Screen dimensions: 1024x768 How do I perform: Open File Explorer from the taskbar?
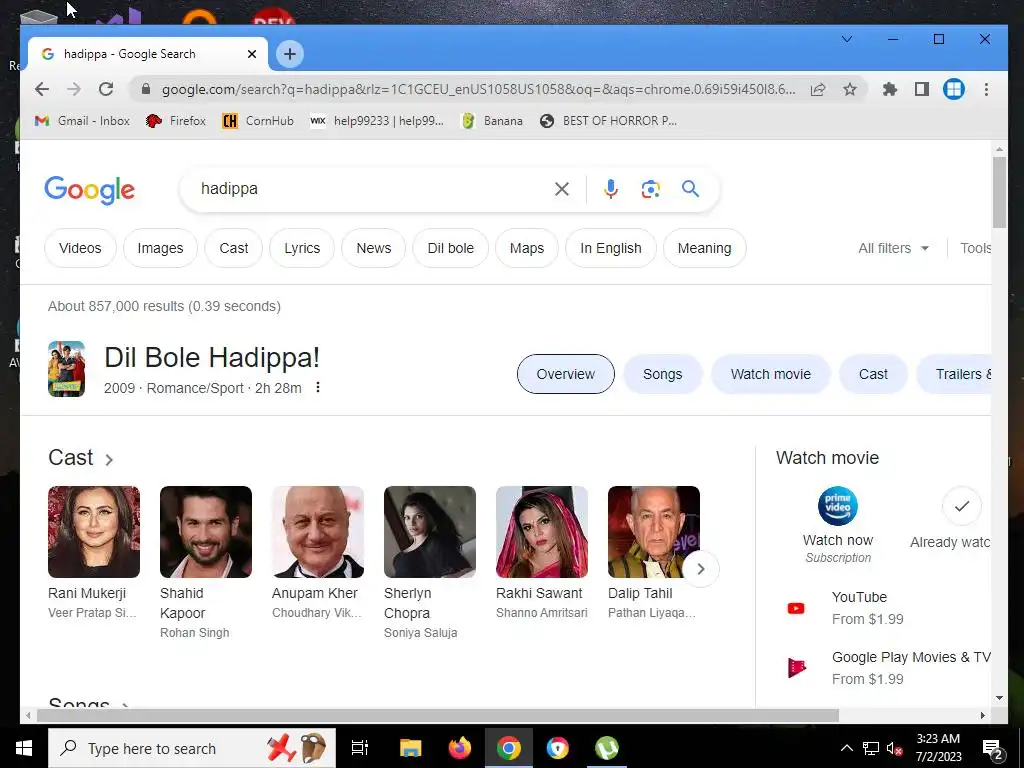click(411, 748)
